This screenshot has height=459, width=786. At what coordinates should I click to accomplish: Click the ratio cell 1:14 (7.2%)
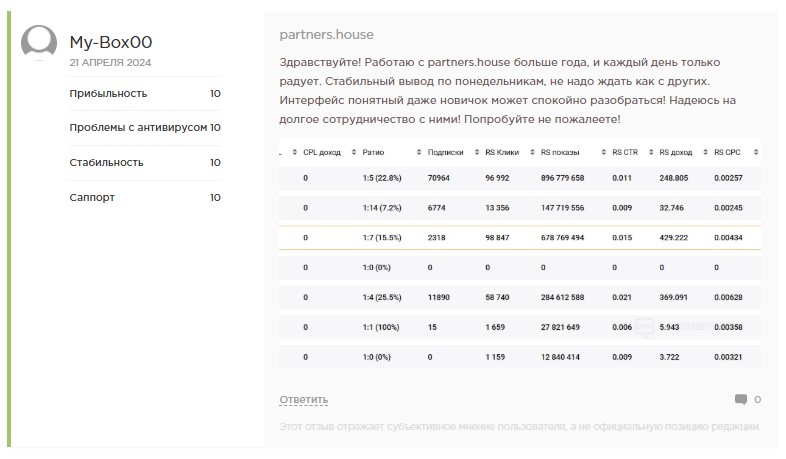coord(382,208)
